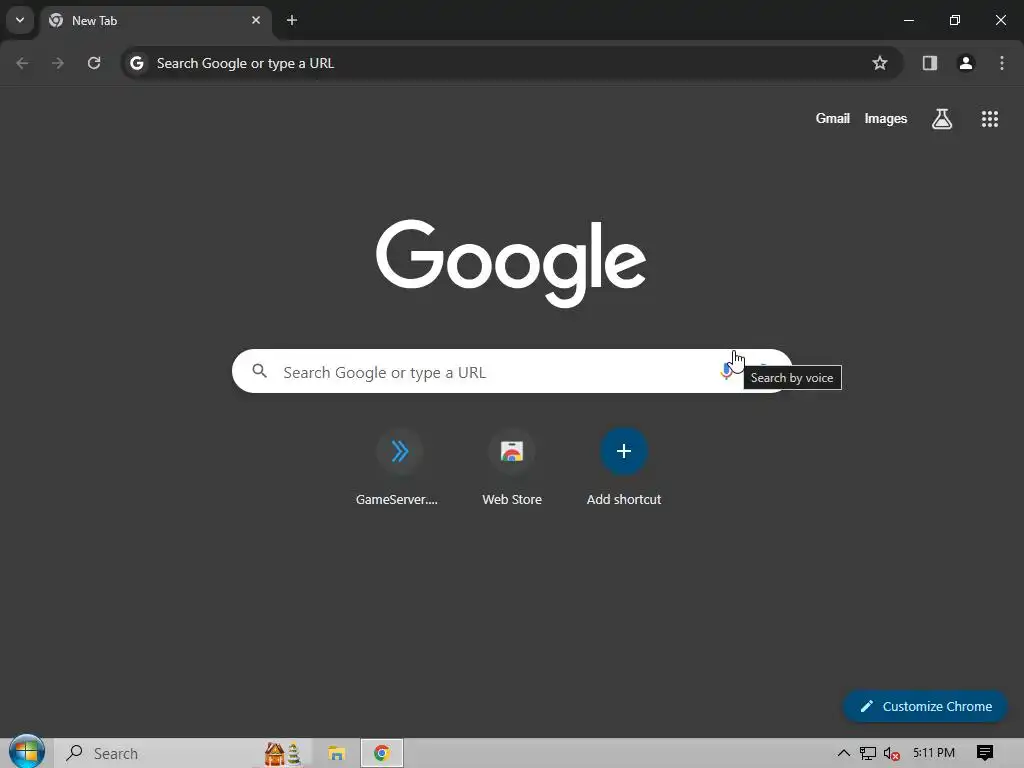
Task: Open the Gmail link
Action: [x=833, y=119]
